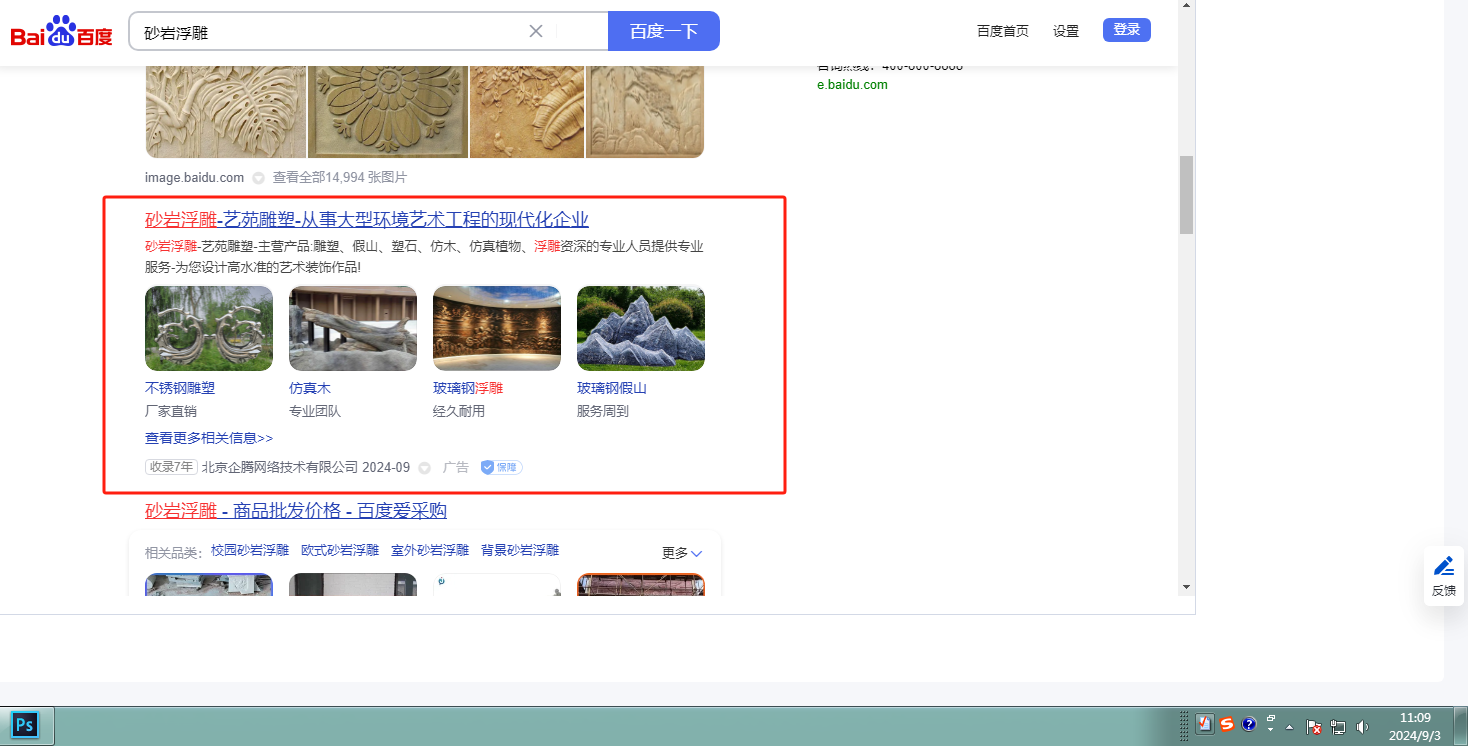
Task: Open the 设置 menu
Action: pyautogui.click(x=1066, y=31)
